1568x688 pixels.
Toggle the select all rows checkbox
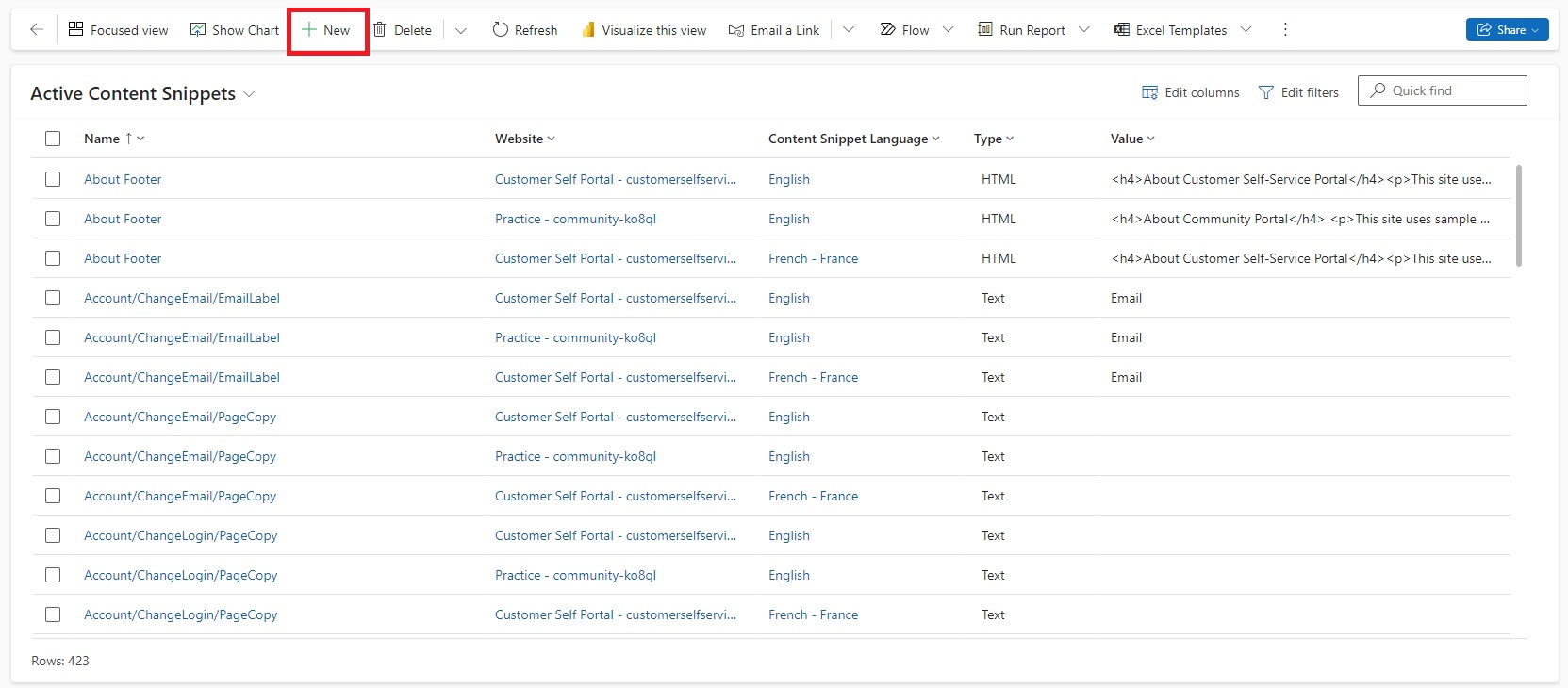53,139
